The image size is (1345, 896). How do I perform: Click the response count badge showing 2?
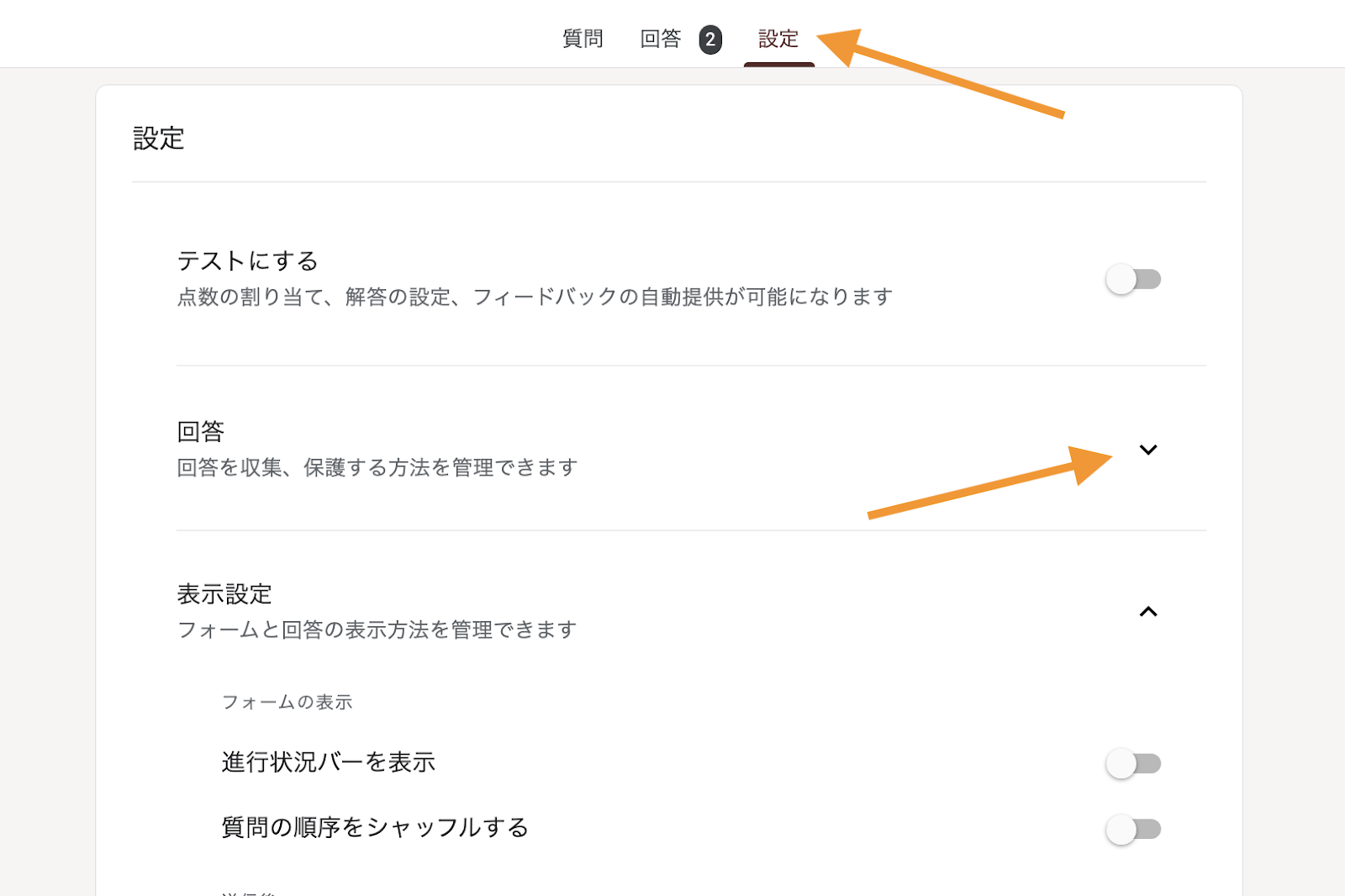(710, 40)
